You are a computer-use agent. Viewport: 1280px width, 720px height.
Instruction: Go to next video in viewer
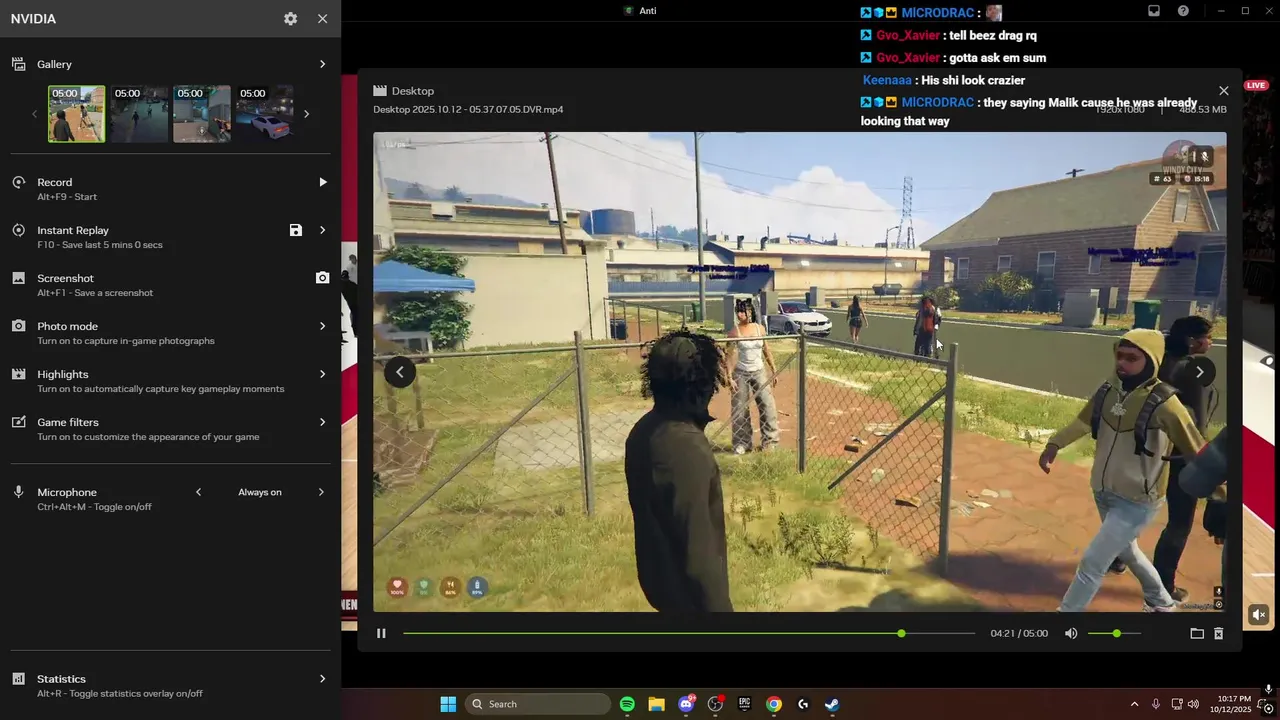pyautogui.click(x=1200, y=372)
